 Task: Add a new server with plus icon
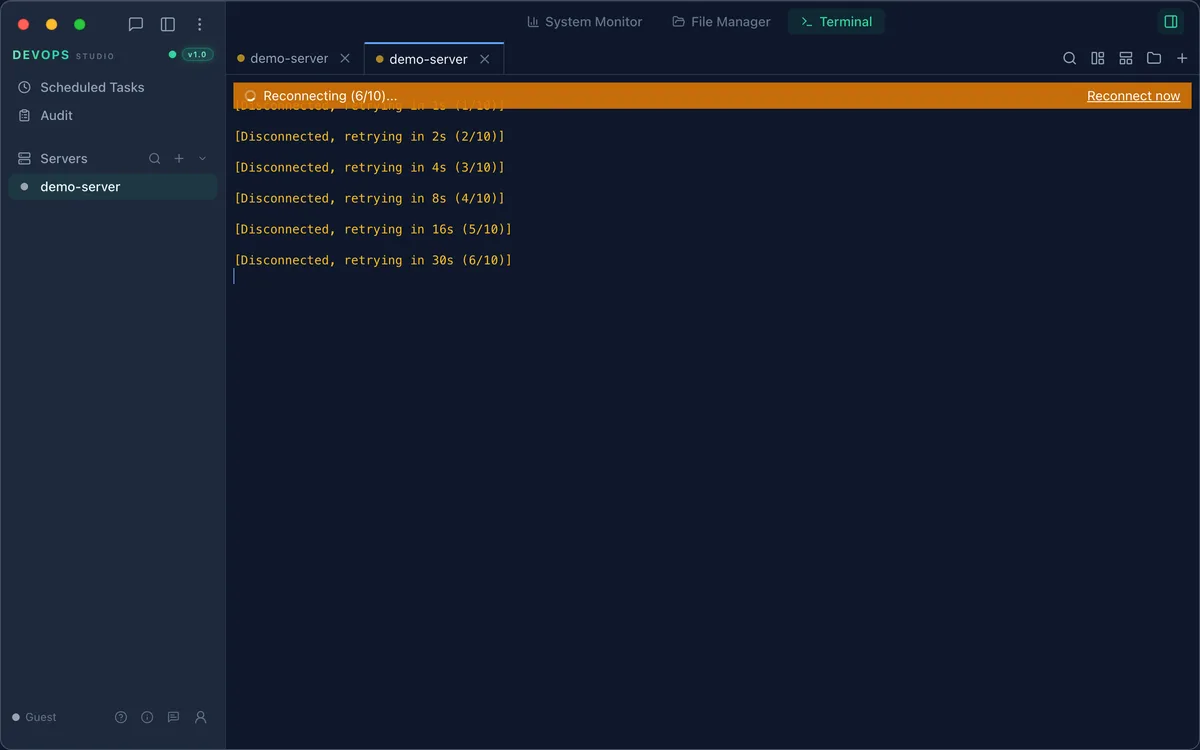(x=179, y=158)
